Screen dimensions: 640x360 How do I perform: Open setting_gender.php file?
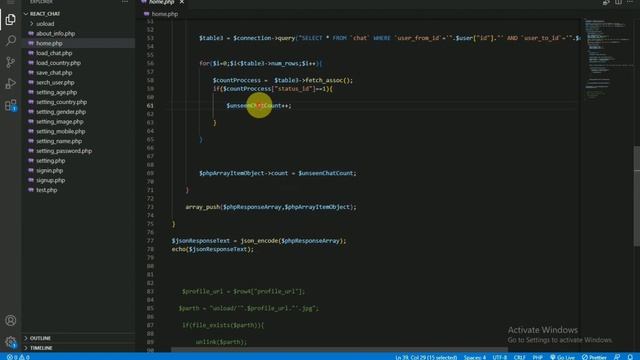click(x=61, y=112)
